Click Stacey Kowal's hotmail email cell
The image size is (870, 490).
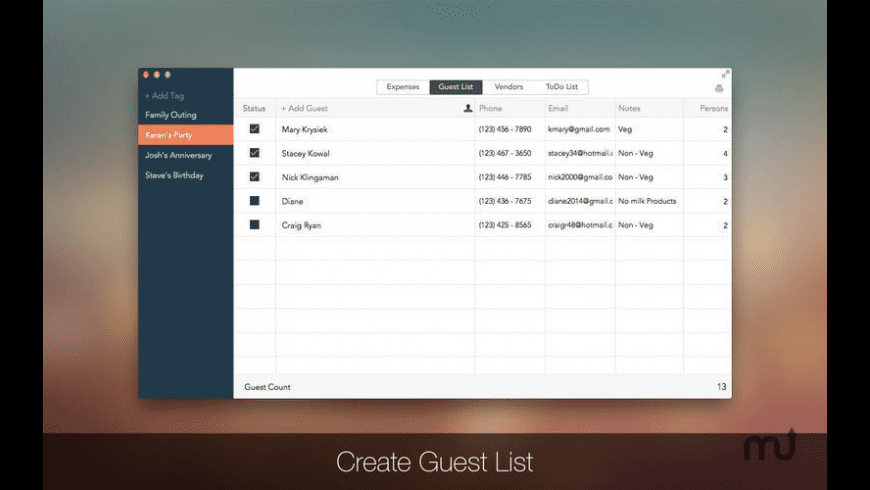click(580, 153)
